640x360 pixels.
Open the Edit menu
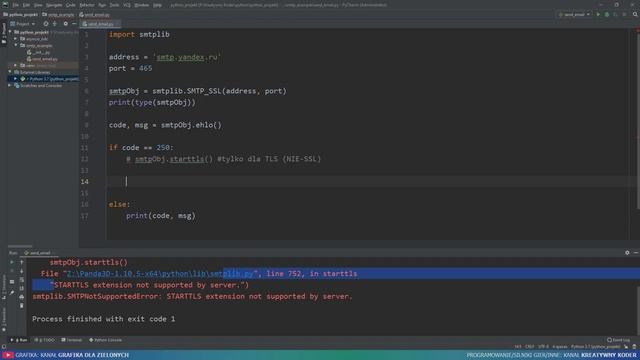26,5
